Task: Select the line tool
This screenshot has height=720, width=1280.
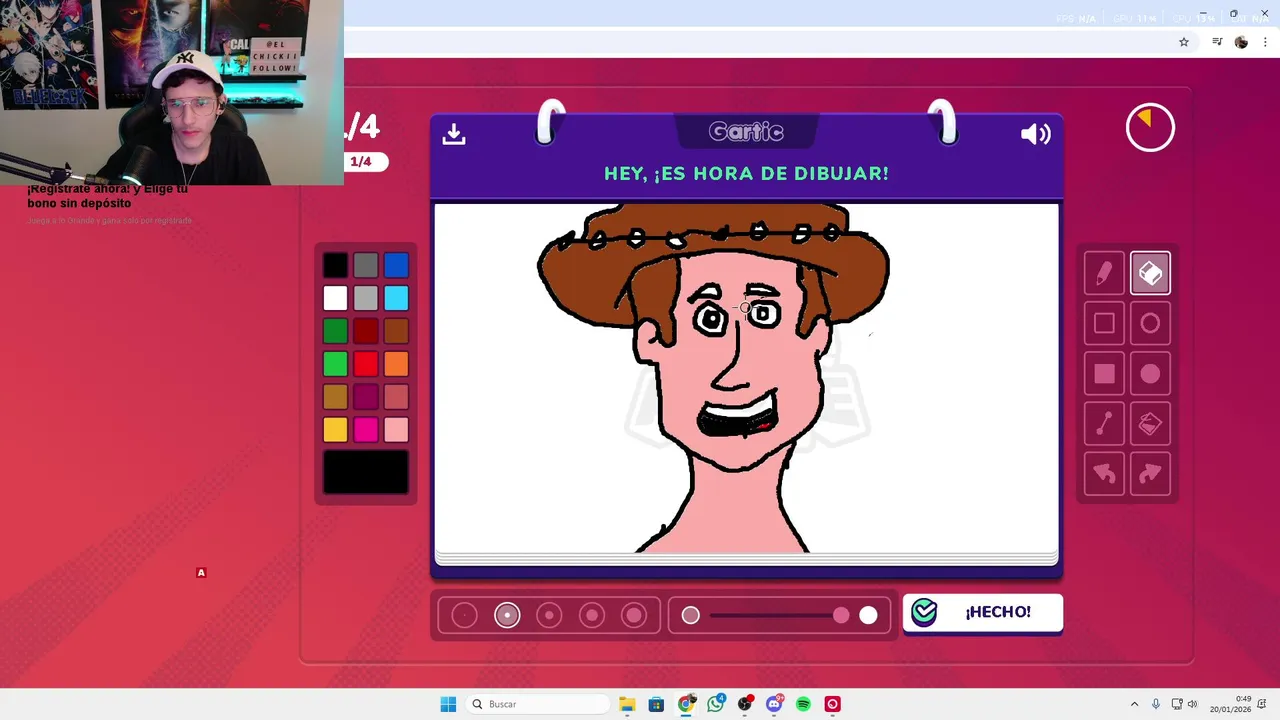Action: 1104,424
